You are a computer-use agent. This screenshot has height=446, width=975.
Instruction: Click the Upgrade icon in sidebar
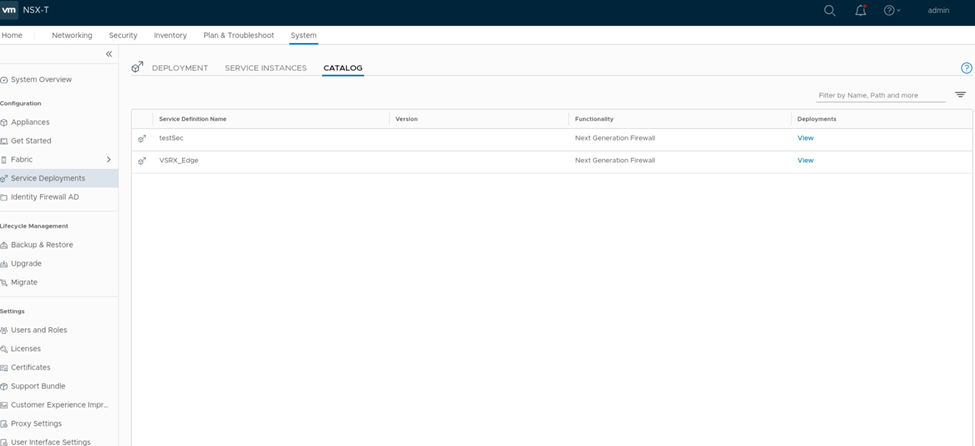click(4, 264)
